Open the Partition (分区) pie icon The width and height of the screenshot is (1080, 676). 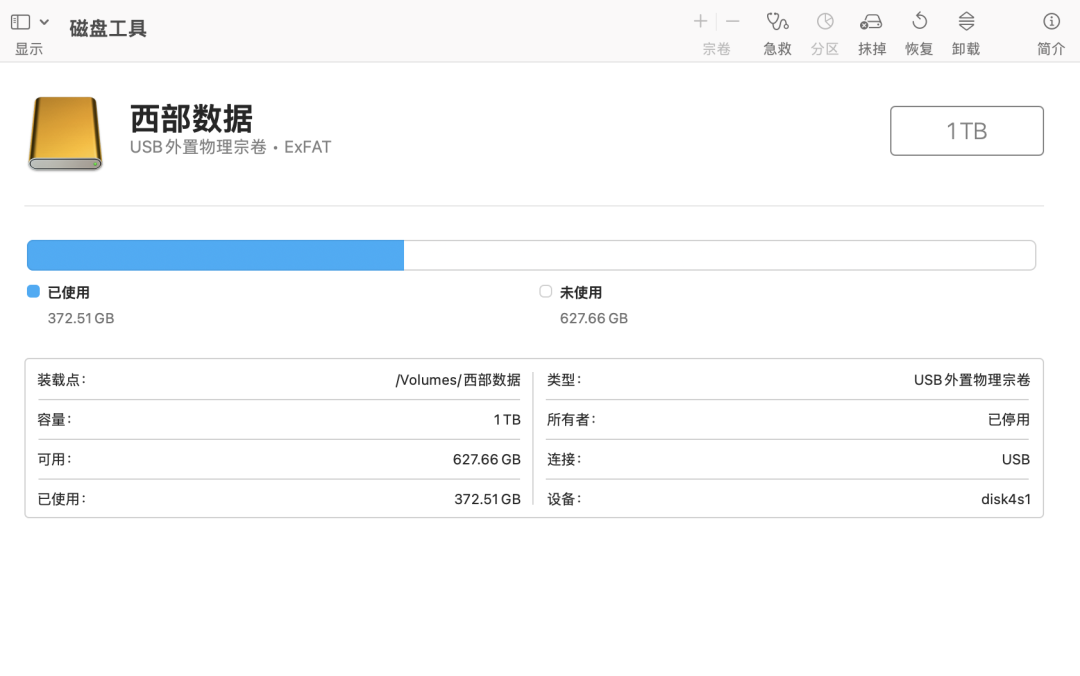pos(825,21)
